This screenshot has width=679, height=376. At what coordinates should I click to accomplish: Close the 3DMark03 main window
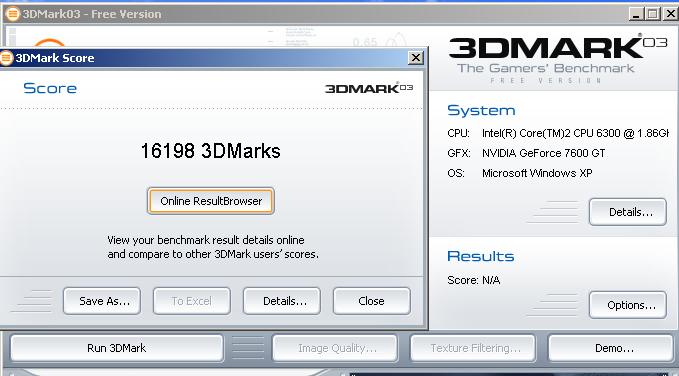click(x=671, y=14)
